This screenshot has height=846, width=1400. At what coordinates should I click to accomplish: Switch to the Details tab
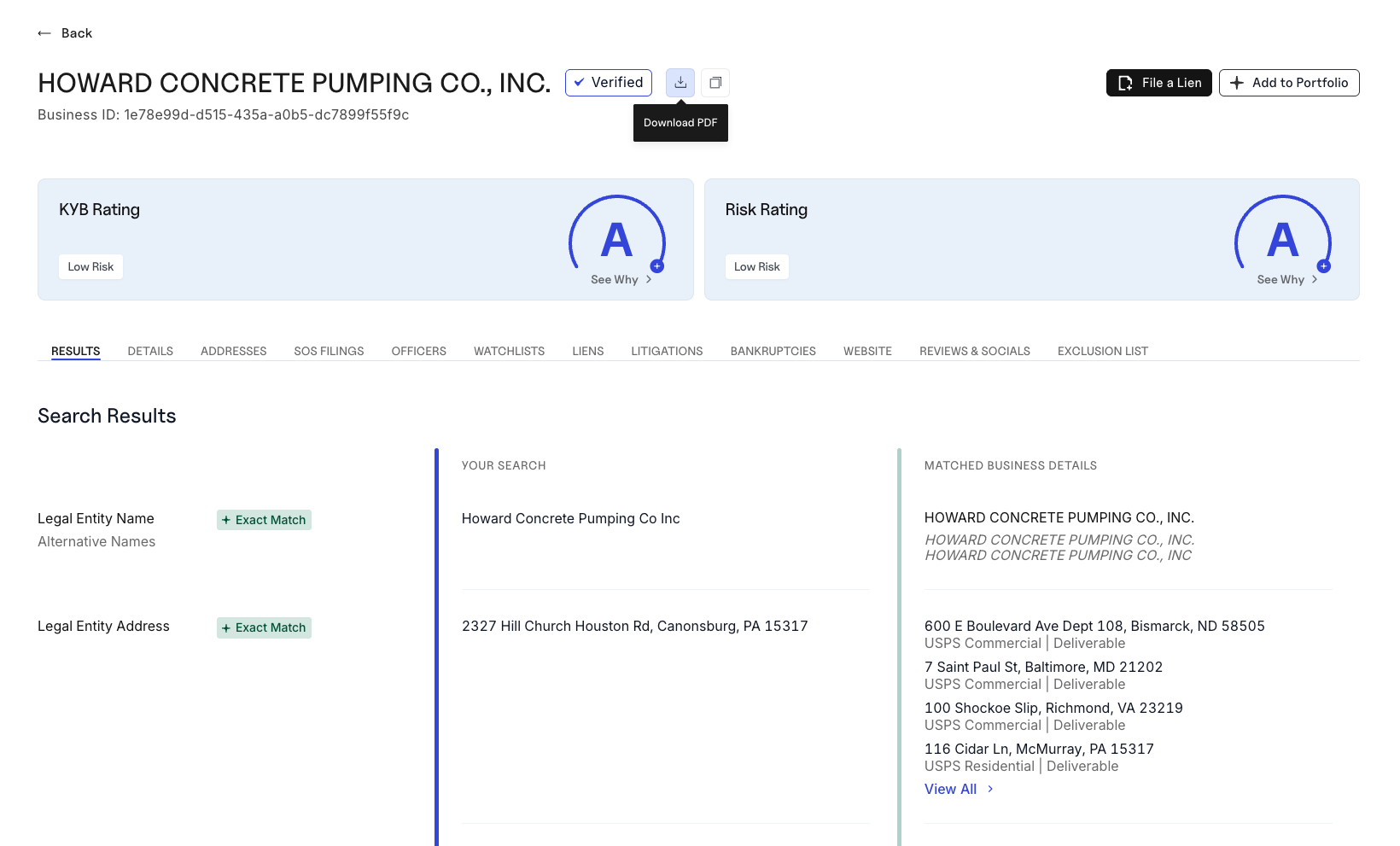[150, 351]
